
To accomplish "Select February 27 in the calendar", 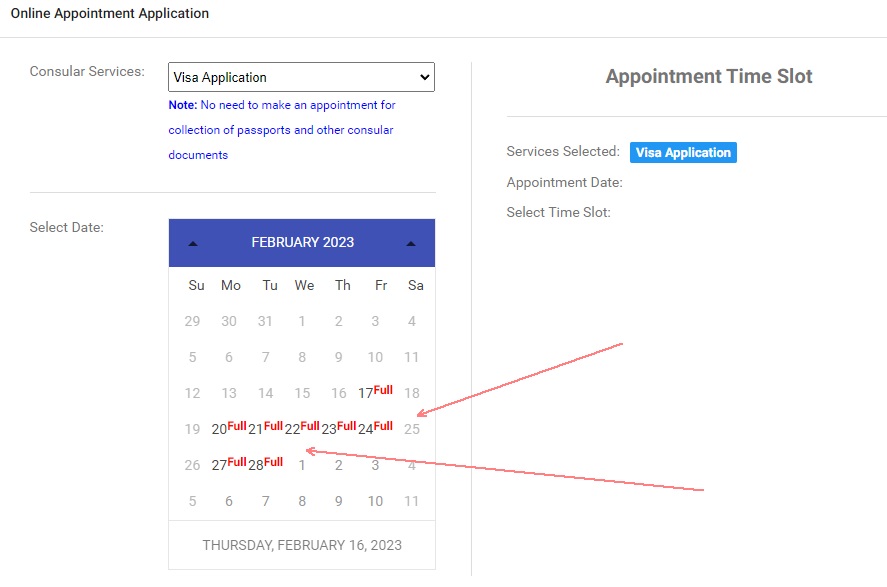I will tap(220, 465).
